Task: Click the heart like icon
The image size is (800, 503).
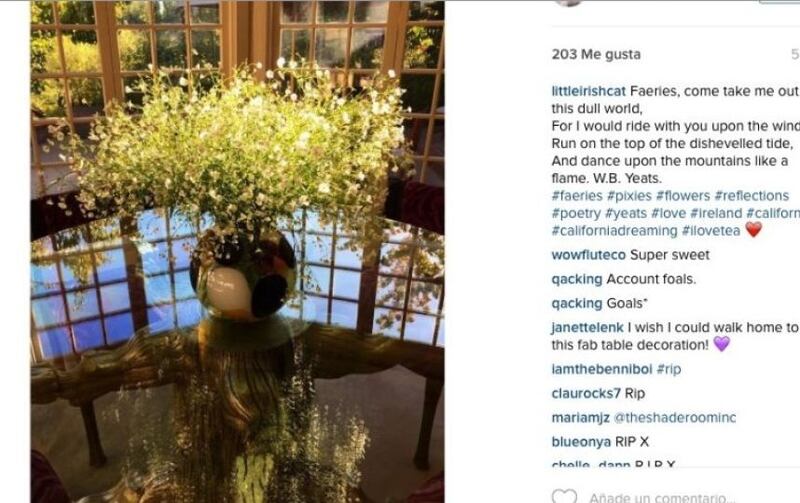Action: pos(564,496)
